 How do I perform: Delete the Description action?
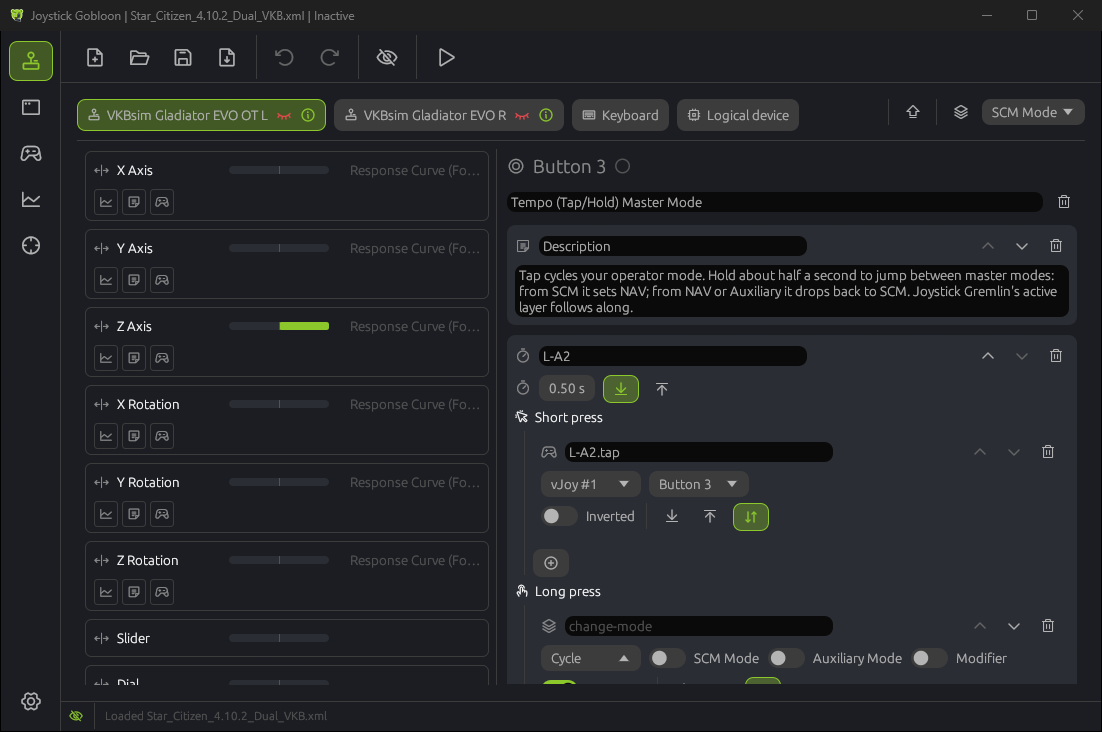[1056, 246]
